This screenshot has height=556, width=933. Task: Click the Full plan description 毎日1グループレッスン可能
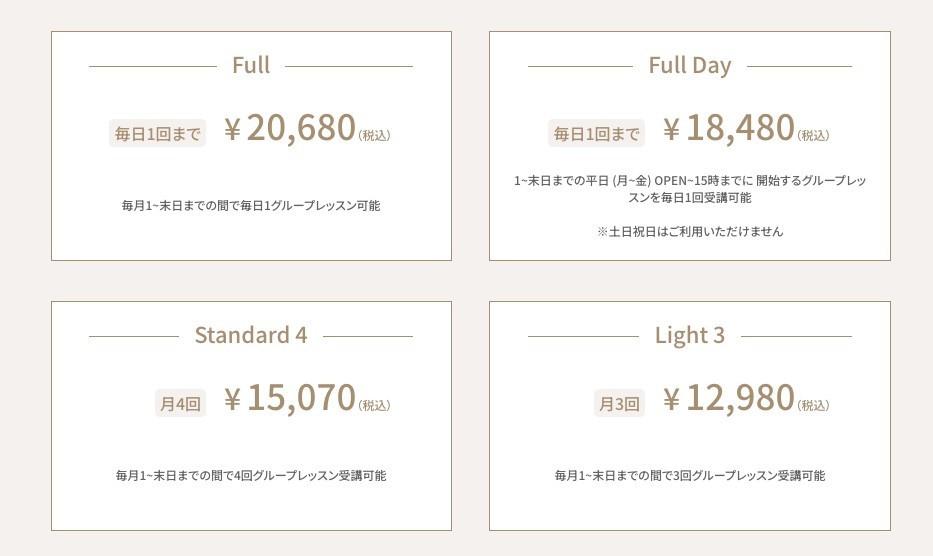pos(251,206)
